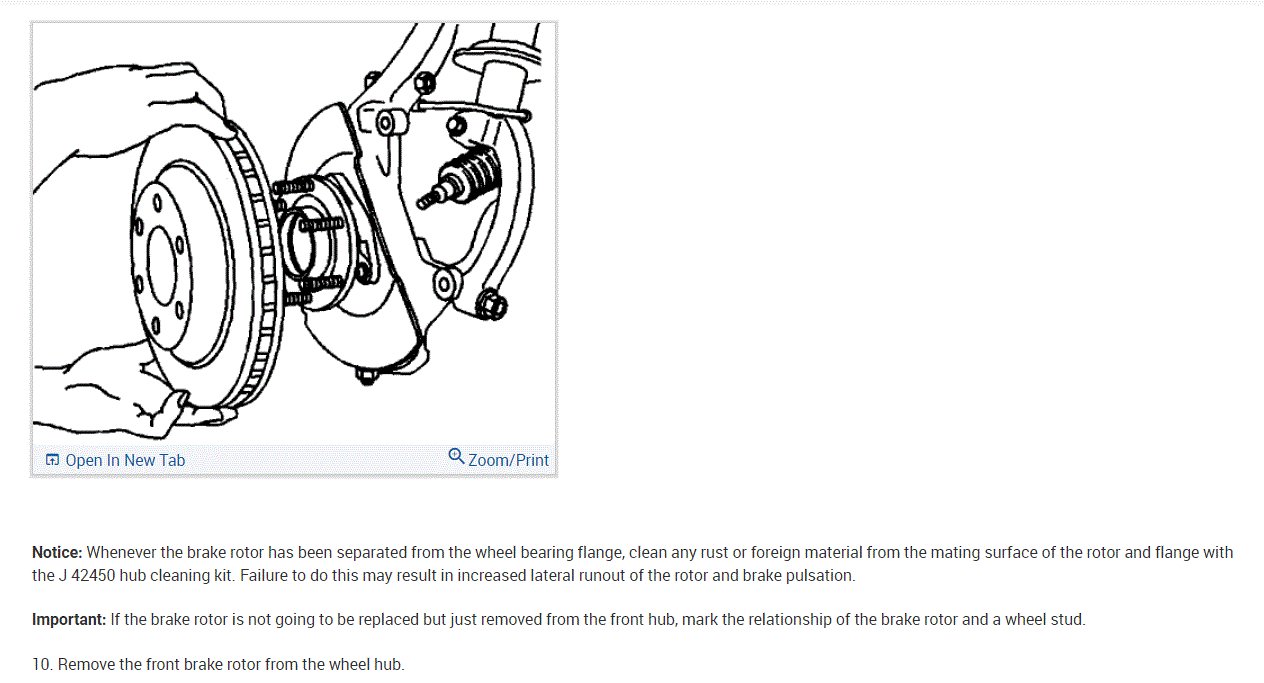Click the Open In New Tab icon
The width and height of the screenshot is (1264, 683).
(52, 460)
